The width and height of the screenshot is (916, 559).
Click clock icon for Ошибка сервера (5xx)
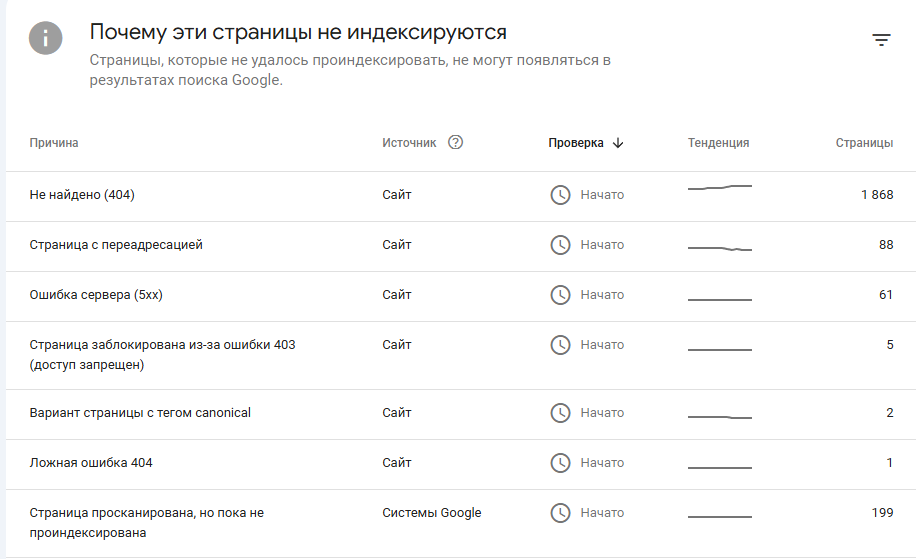561,295
